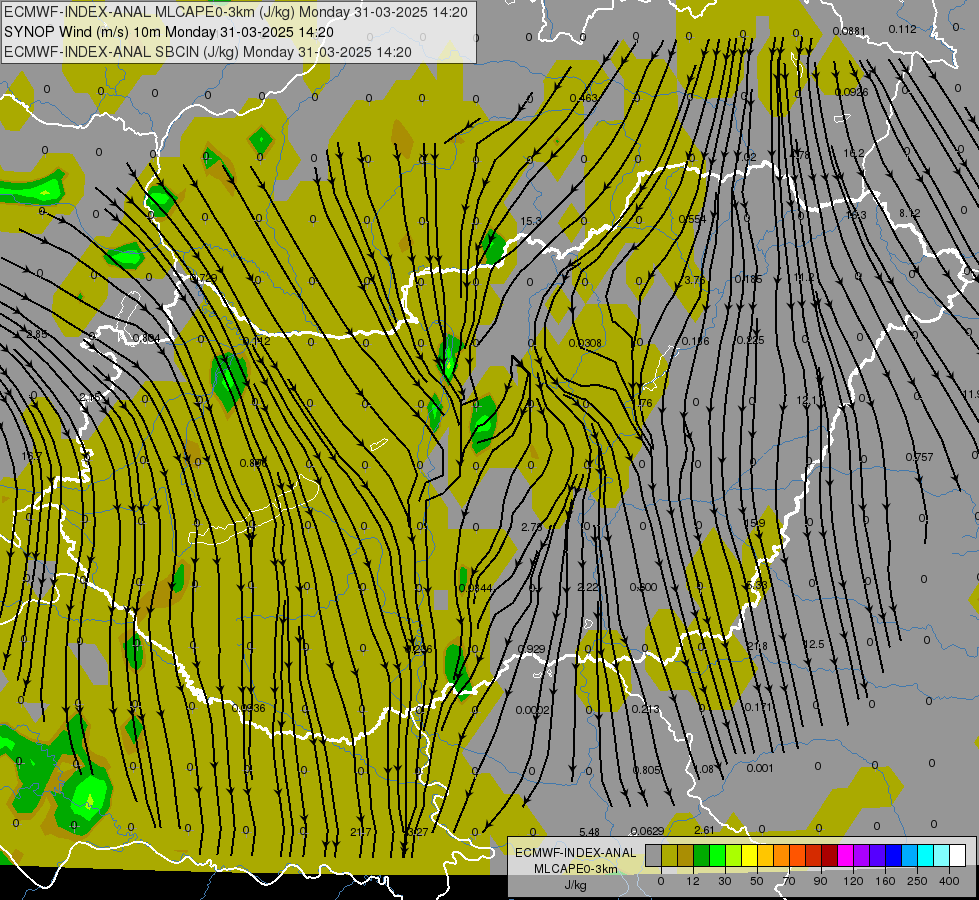Click the legend's MLCAPE0-3km label
The width and height of the screenshot is (979, 900).
coord(575,869)
